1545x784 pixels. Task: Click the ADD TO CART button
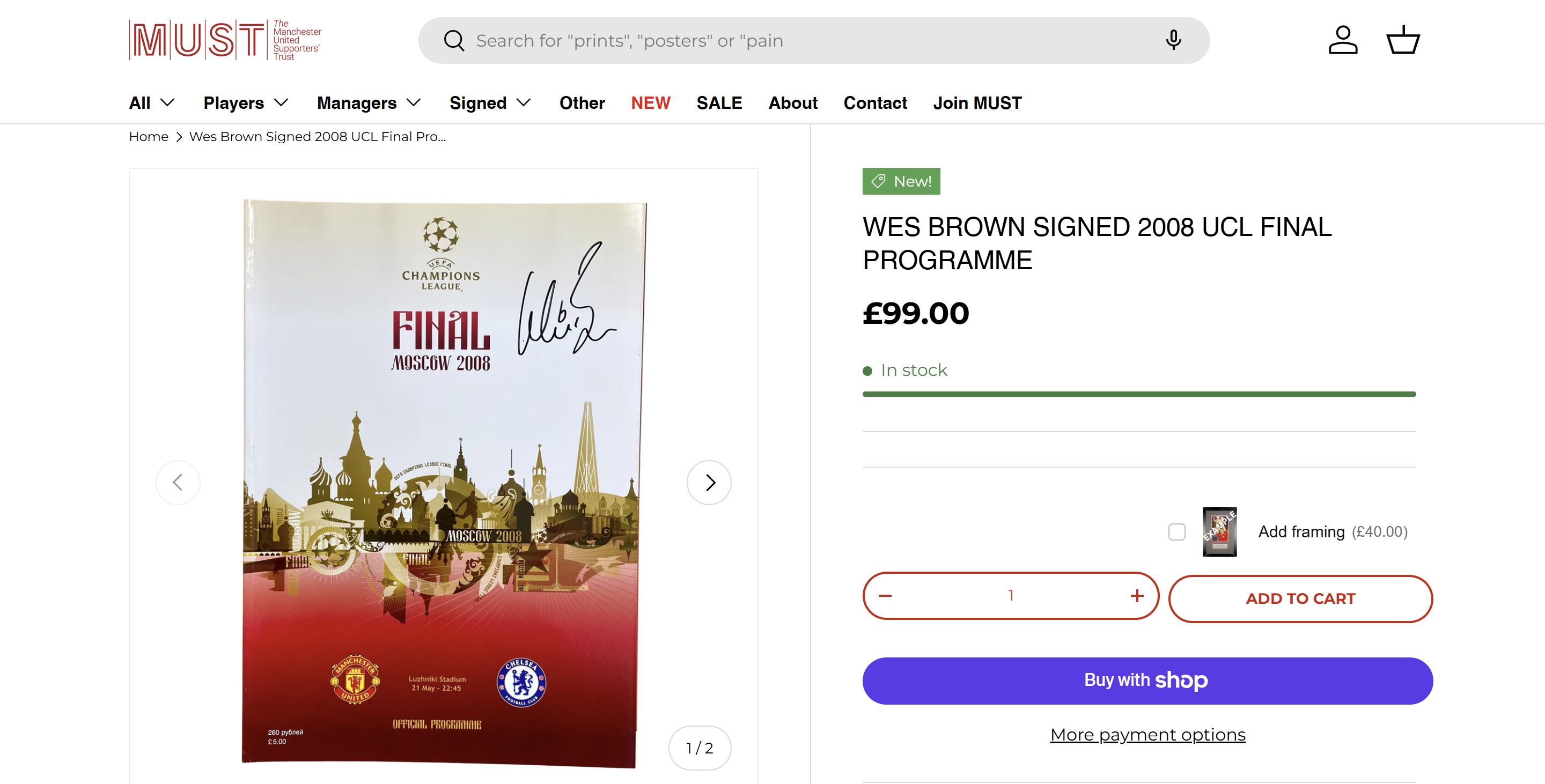(x=1300, y=599)
